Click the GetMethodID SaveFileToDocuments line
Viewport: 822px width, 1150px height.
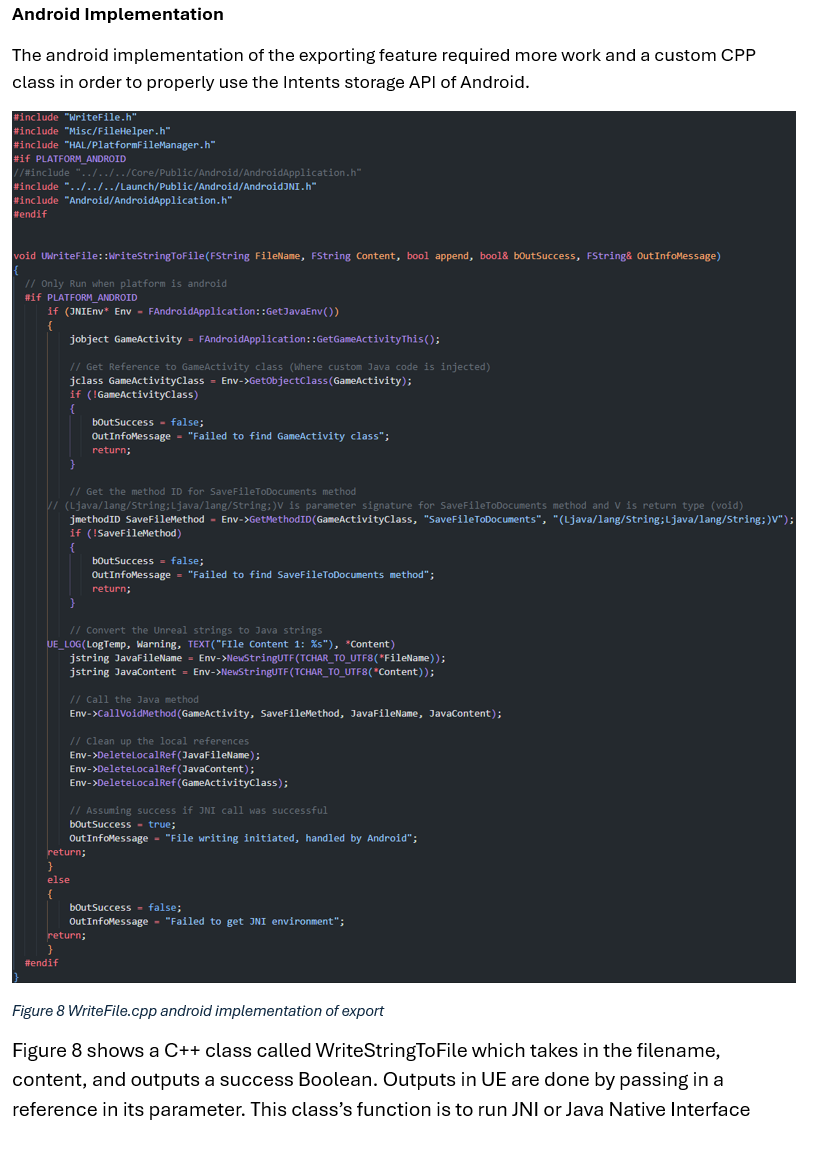tap(432, 519)
